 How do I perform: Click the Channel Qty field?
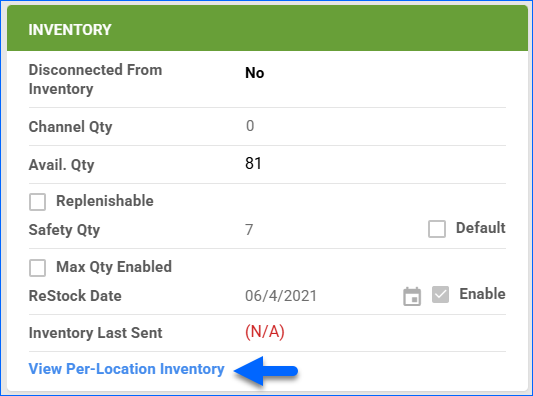click(374, 126)
